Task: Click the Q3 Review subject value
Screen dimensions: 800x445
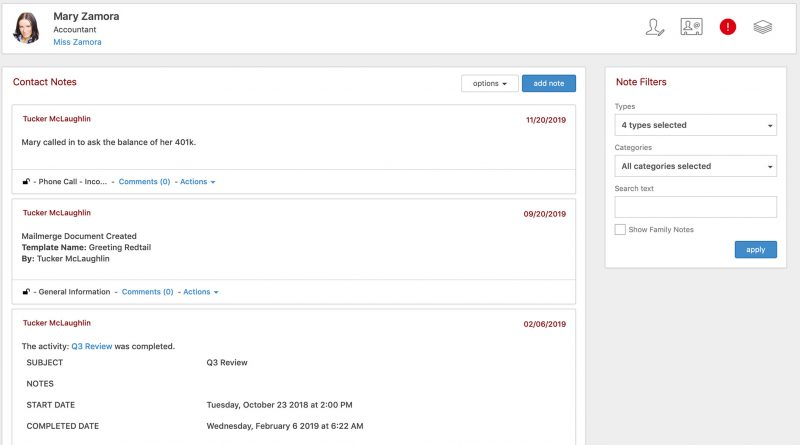Action: (227, 362)
